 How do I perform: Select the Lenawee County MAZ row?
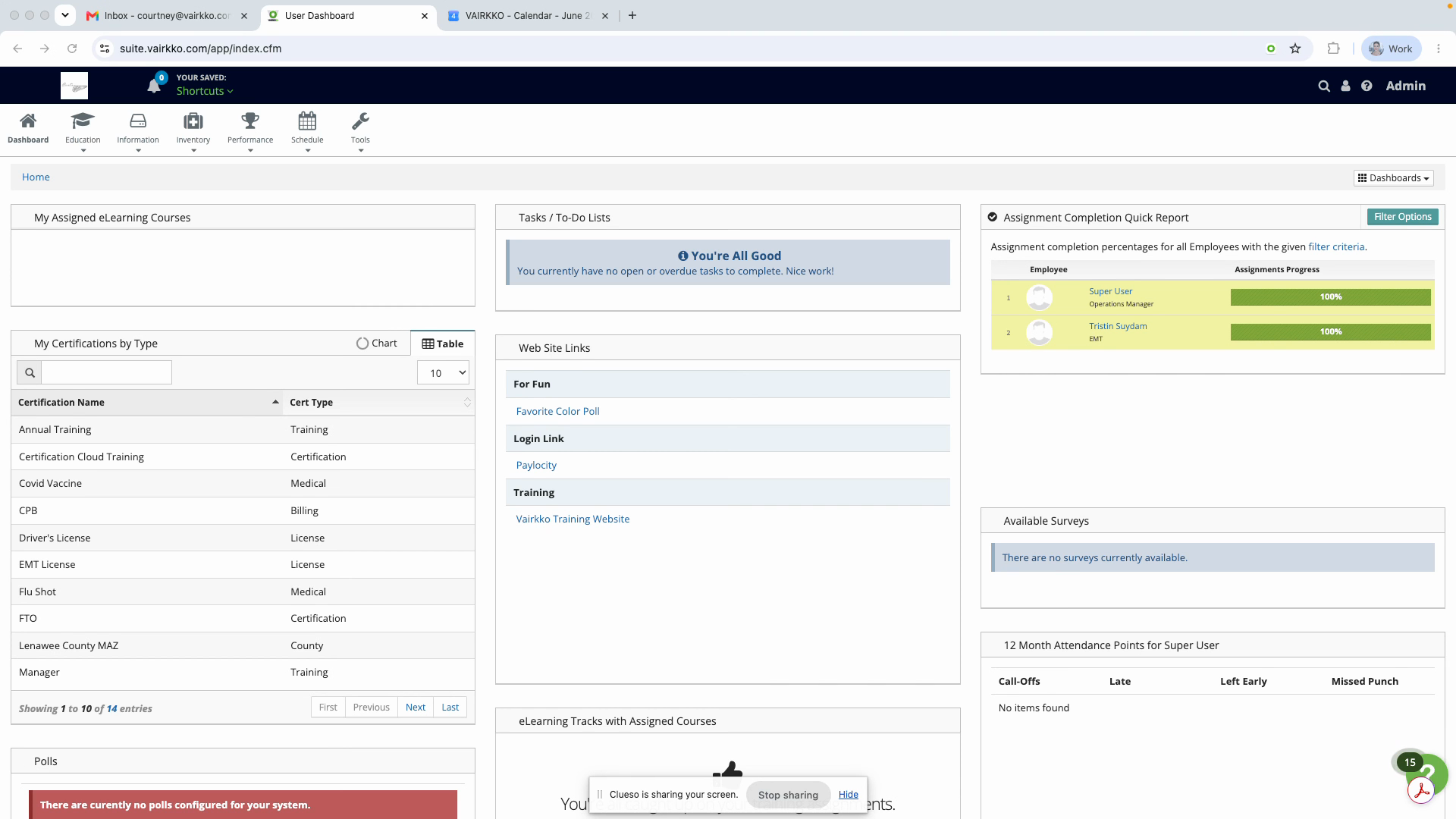[x=243, y=645]
